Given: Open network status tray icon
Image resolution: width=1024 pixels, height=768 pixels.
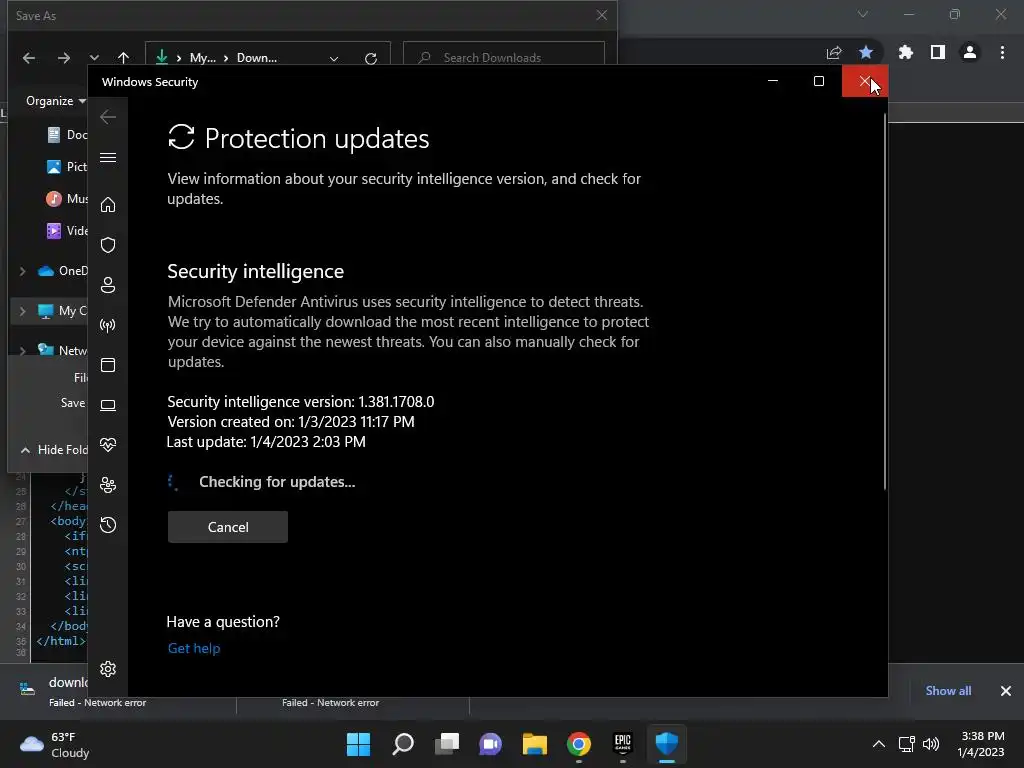Looking at the screenshot, I should coord(906,744).
